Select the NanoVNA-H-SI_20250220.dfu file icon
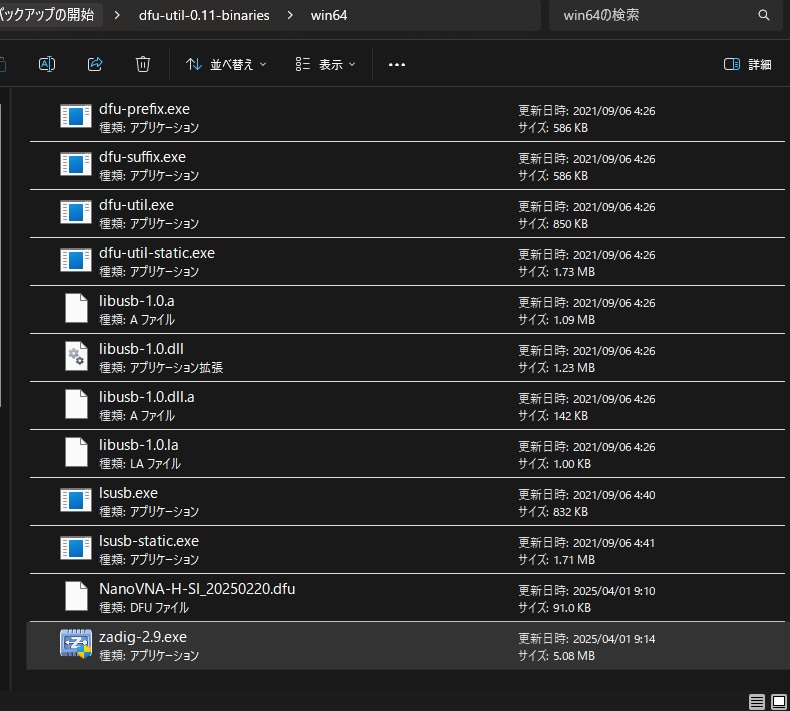 (x=76, y=597)
